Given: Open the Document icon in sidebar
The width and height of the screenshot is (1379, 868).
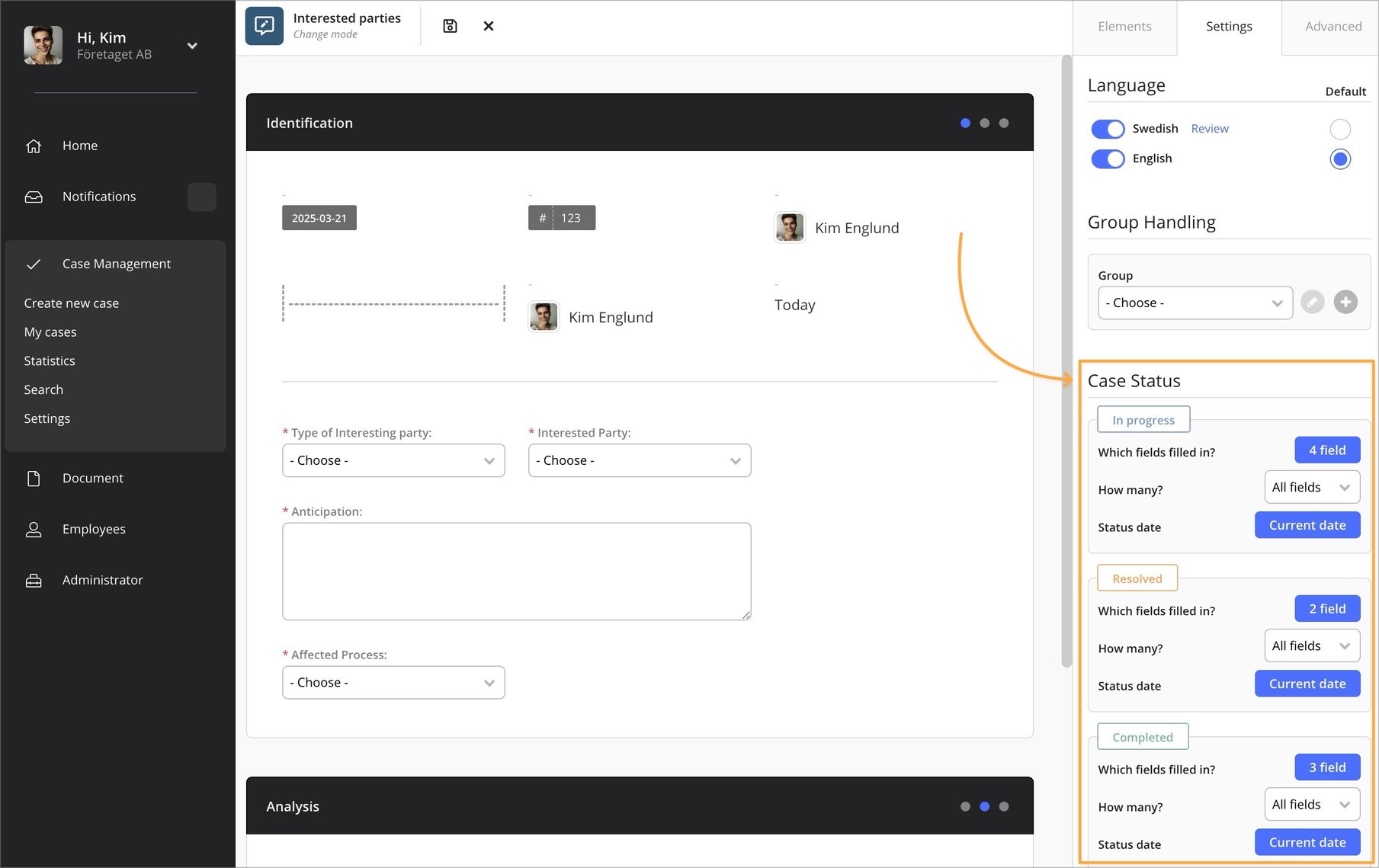Looking at the screenshot, I should [34, 478].
